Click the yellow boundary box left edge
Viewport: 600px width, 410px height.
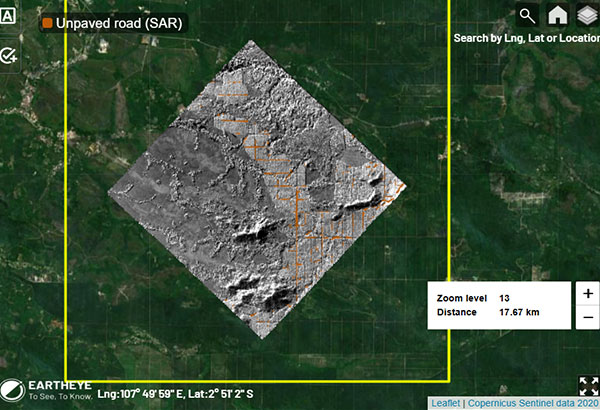click(x=66, y=200)
